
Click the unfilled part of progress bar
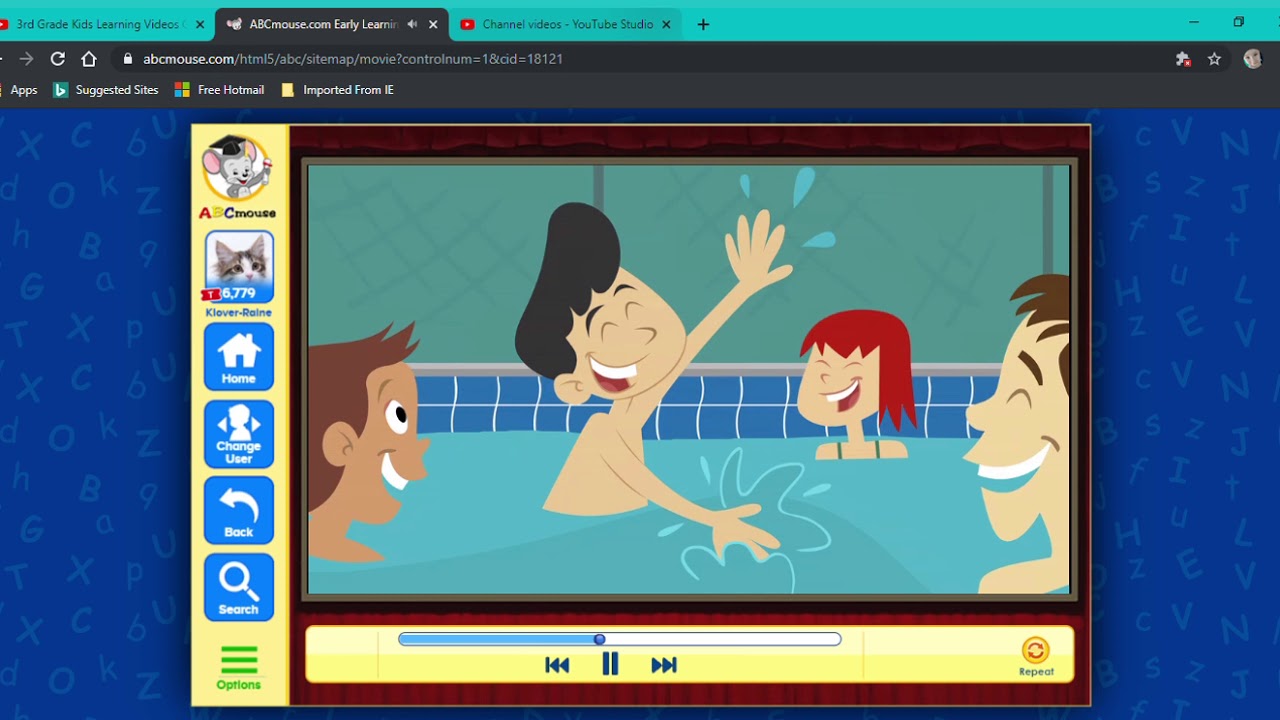(722, 639)
